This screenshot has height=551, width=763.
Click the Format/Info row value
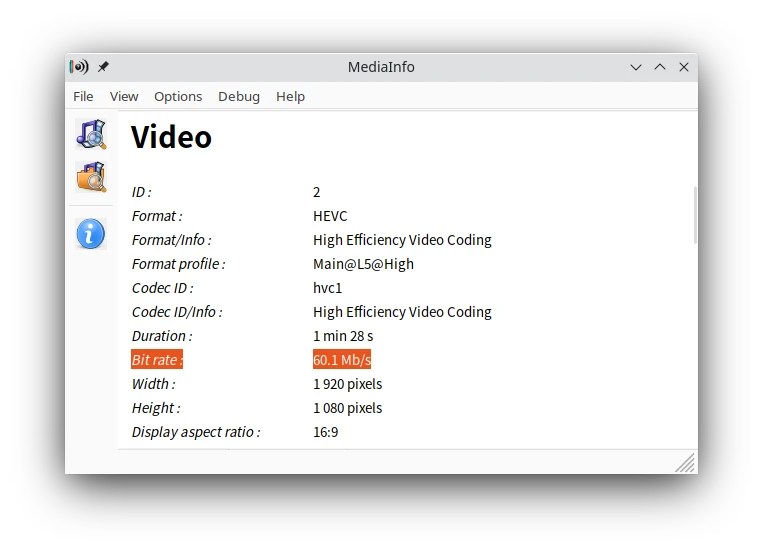click(x=402, y=240)
